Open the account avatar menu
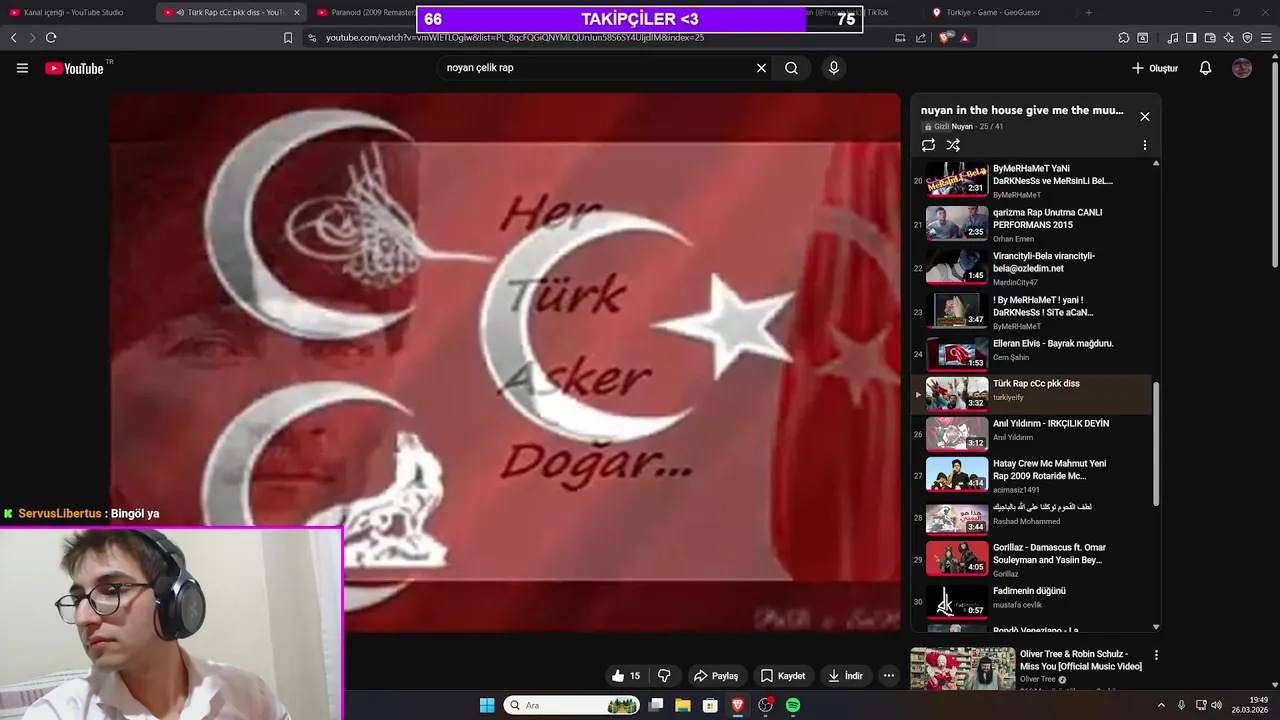This screenshot has width=1280, height=720. [x=1242, y=68]
